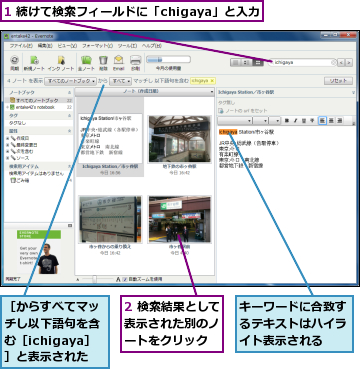Click the monthly usage progress bar

point(168,60)
